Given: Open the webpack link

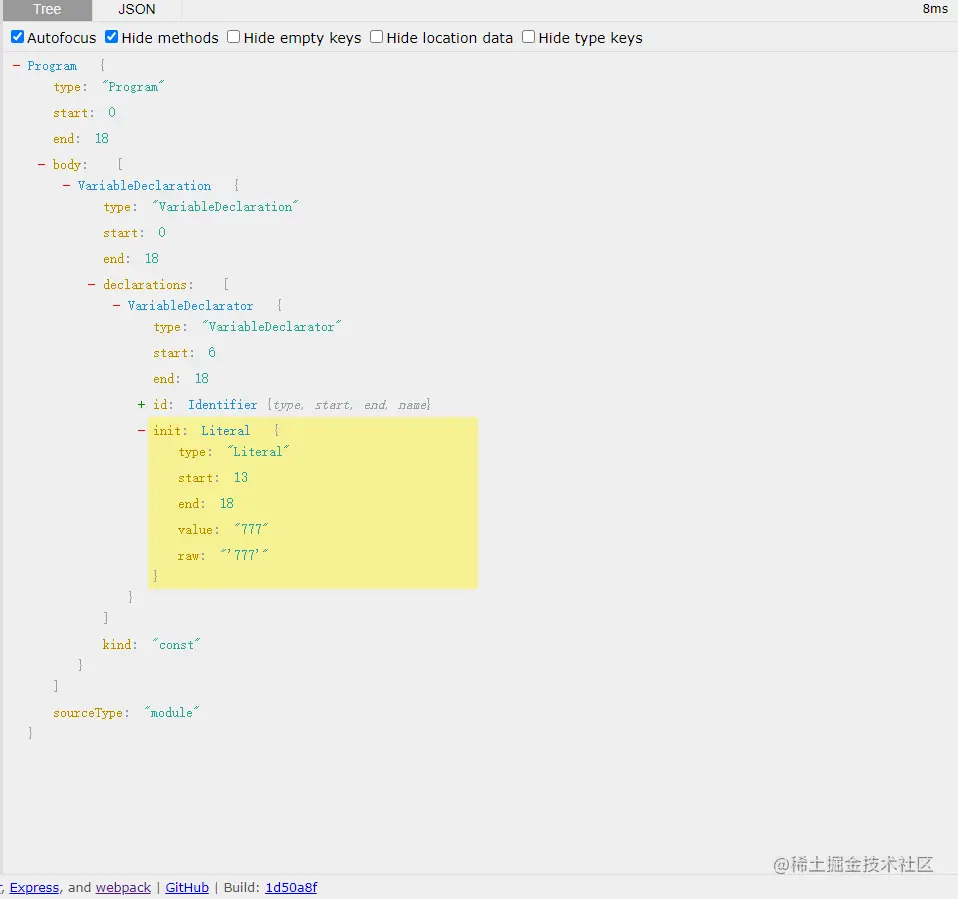Looking at the screenshot, I should tap(123, 887).
